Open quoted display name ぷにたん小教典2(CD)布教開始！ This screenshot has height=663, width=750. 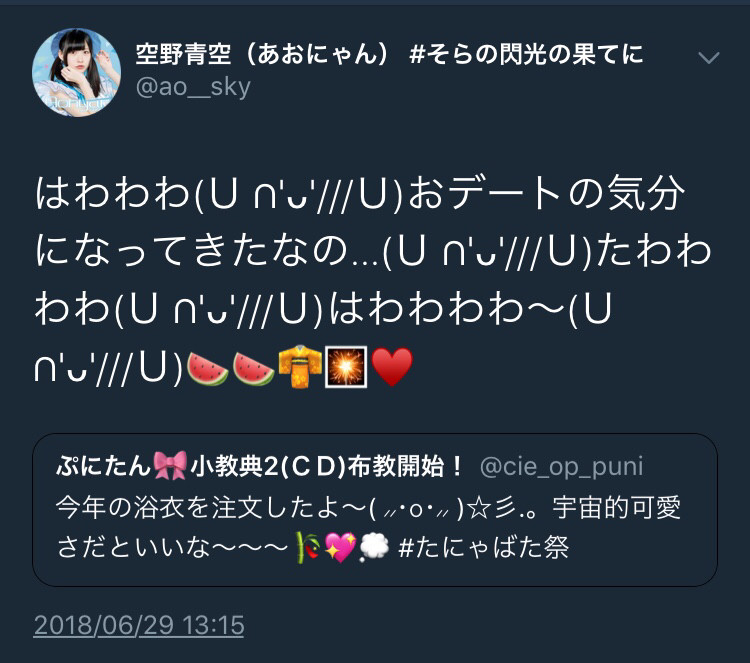(x=260, y=466)
